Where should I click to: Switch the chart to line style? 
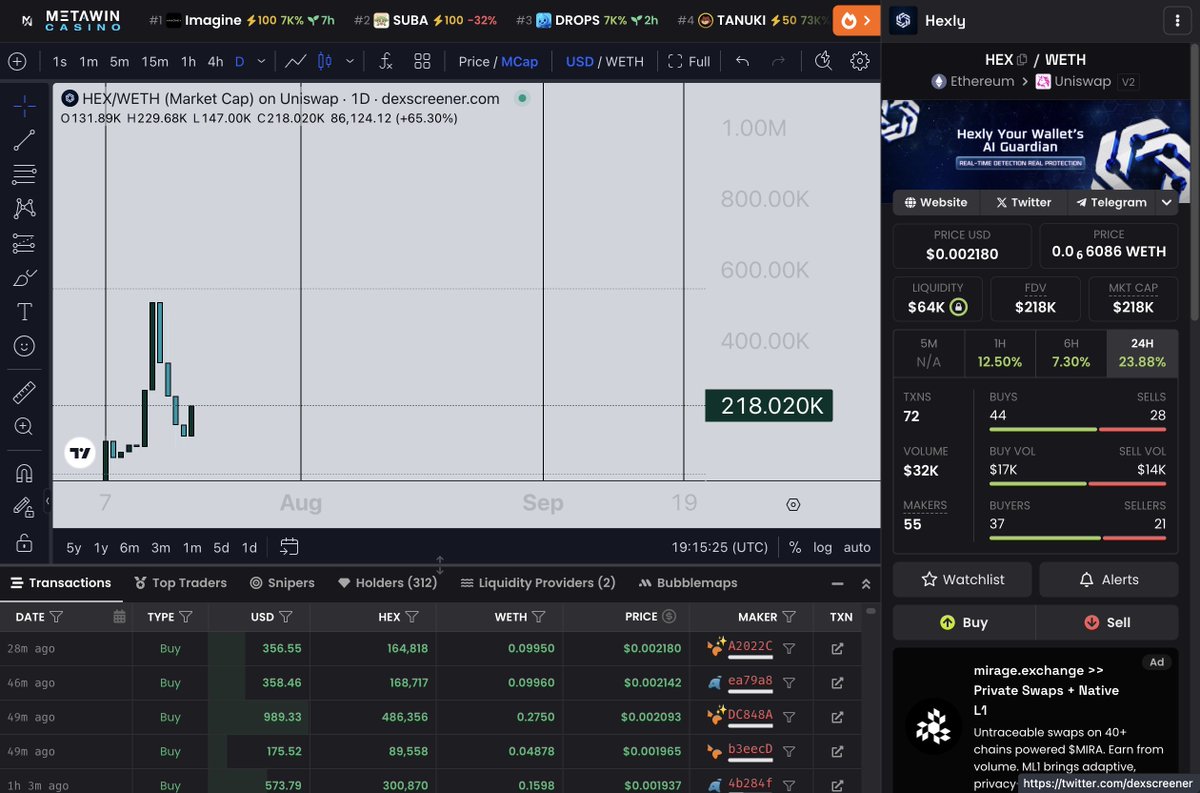pyautogui.click(x=295, y=61)
